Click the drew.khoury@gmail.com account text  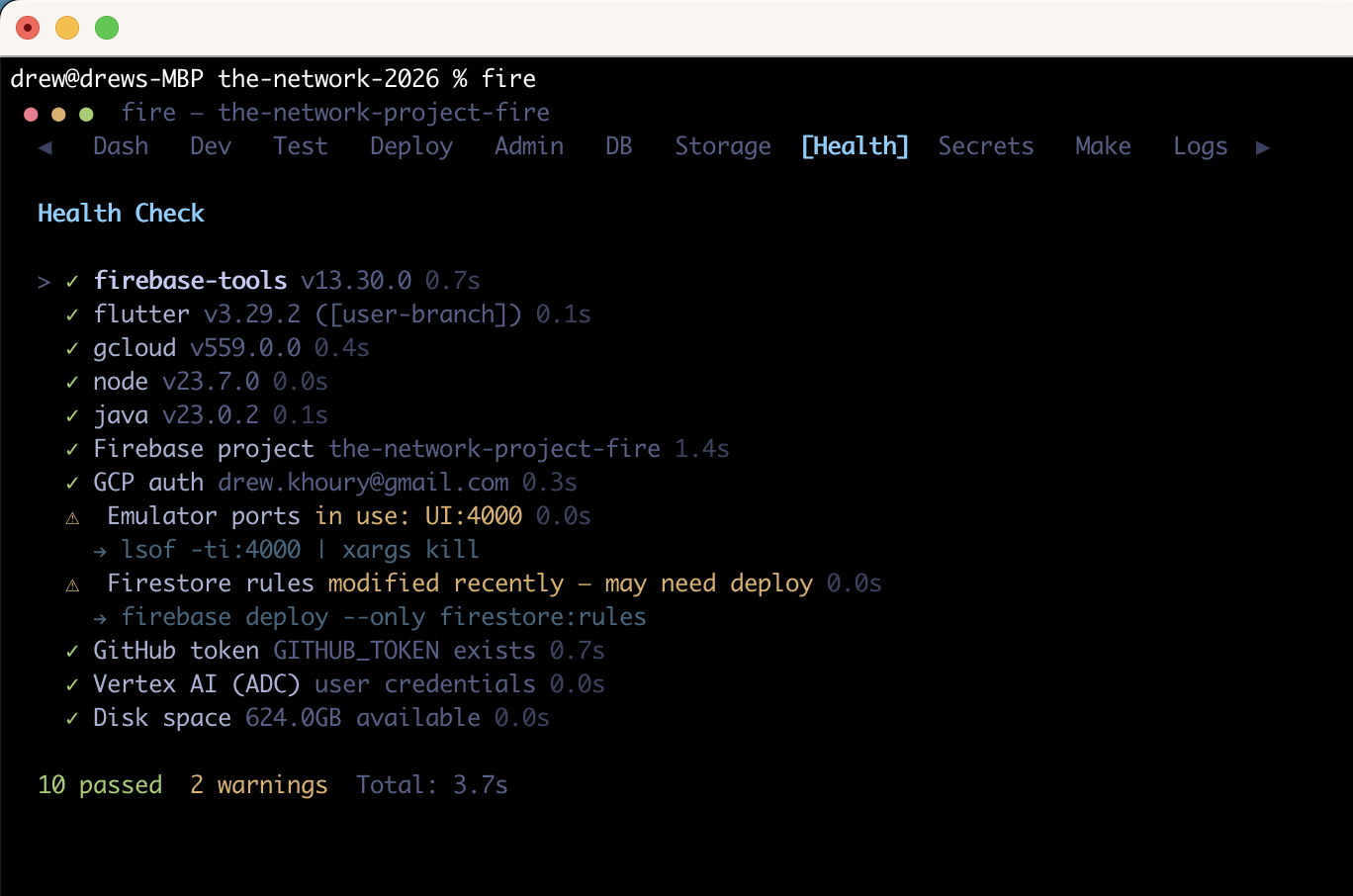click(x=363, y=483)
